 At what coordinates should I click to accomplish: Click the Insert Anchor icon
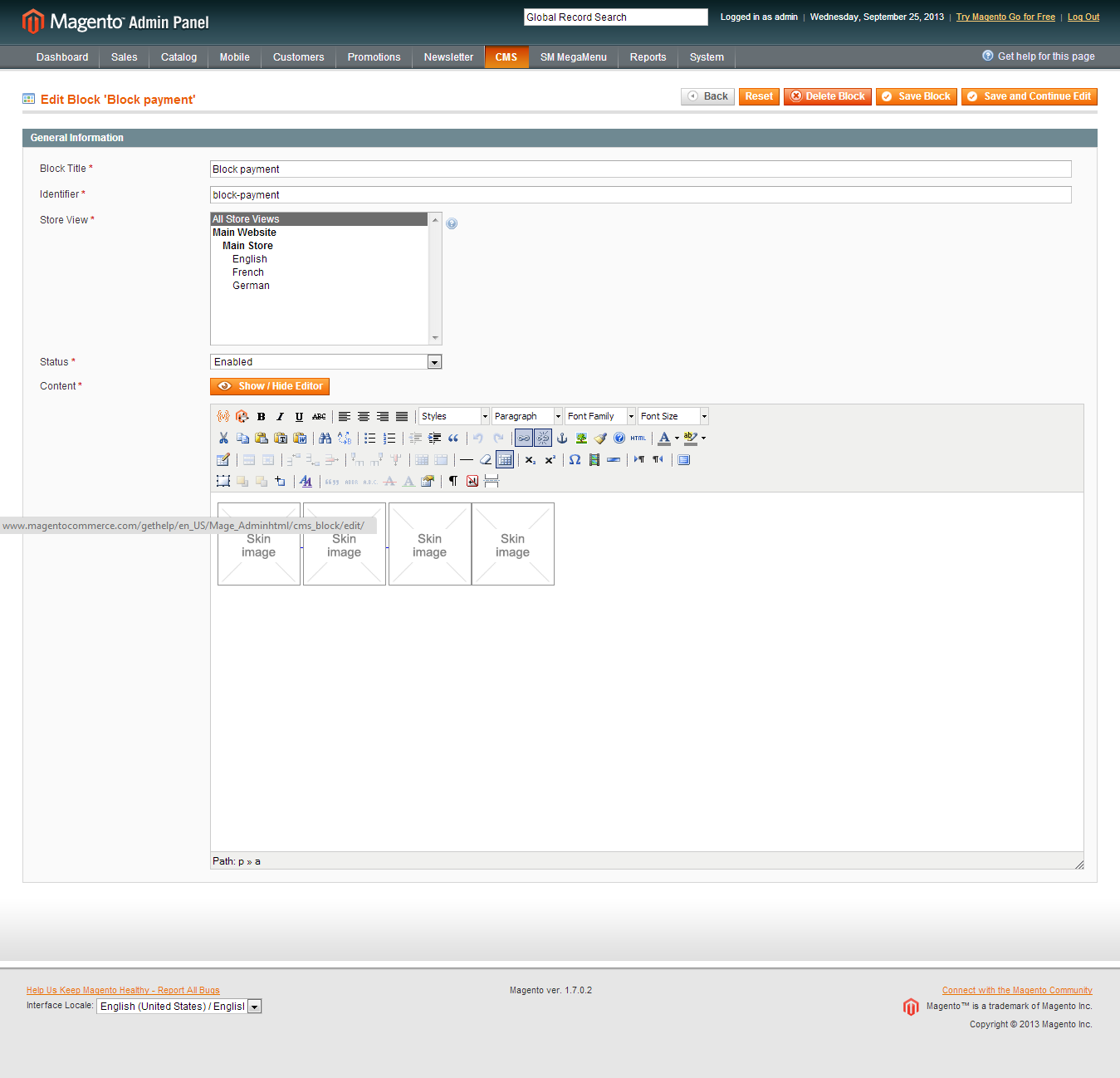click(562, 438)
